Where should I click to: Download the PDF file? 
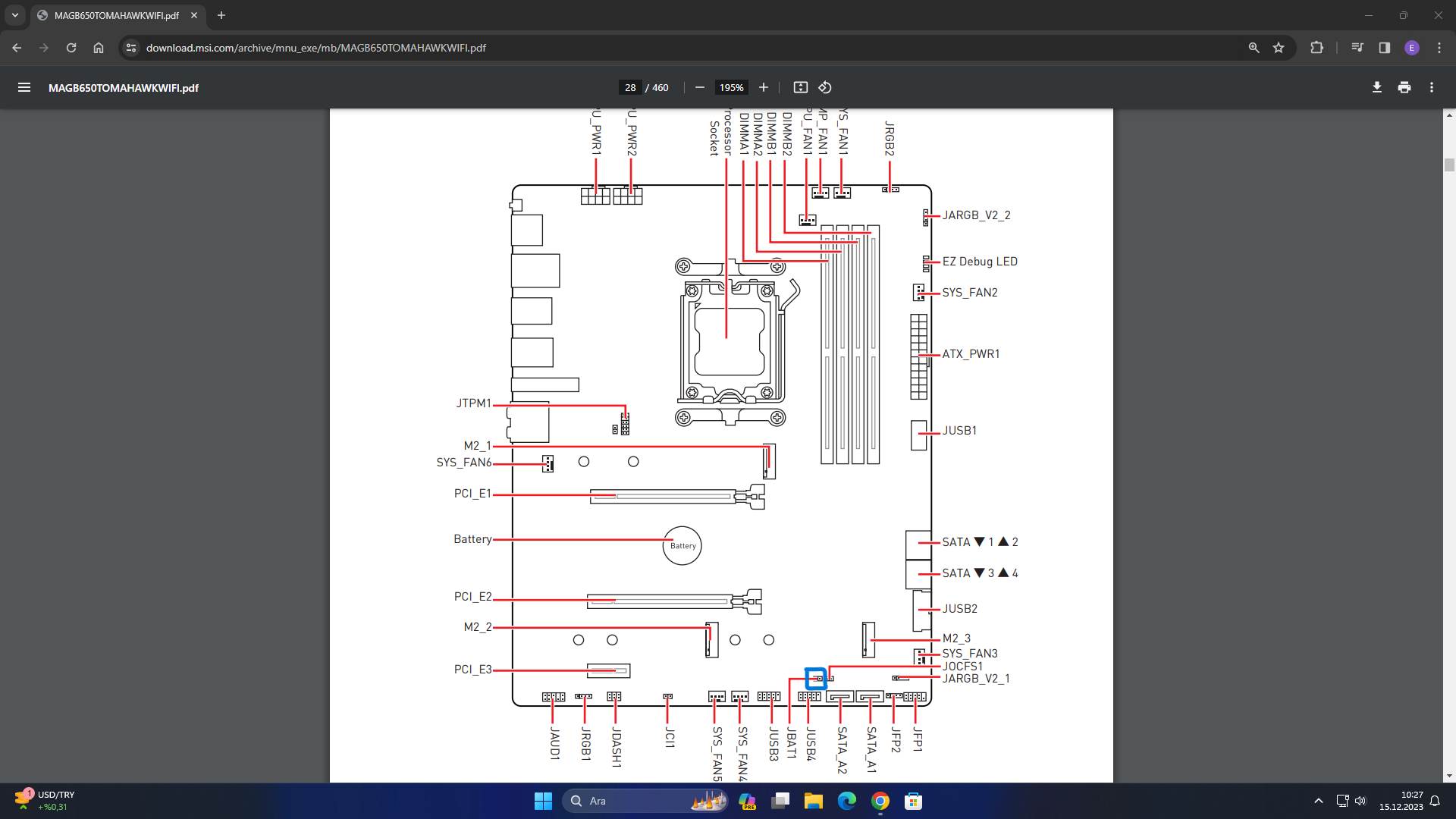coord(1377,88)
